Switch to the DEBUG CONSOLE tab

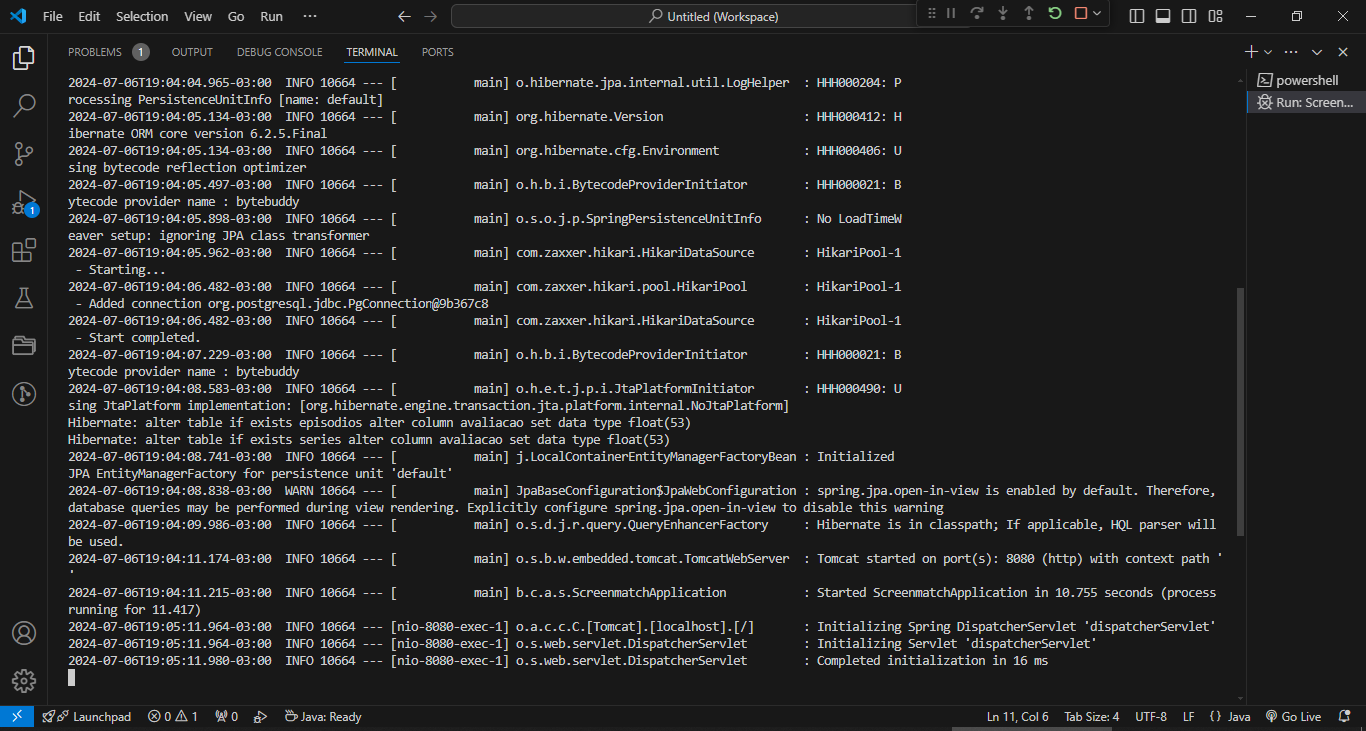(280, 52)
